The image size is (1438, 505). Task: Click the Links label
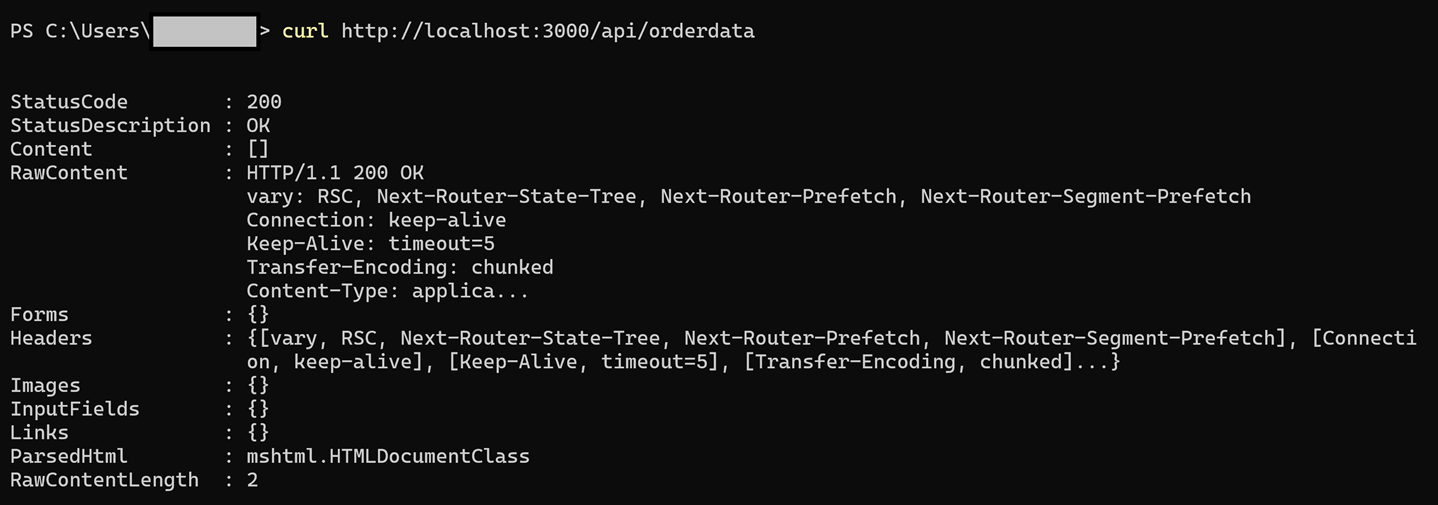click(40, 433)
